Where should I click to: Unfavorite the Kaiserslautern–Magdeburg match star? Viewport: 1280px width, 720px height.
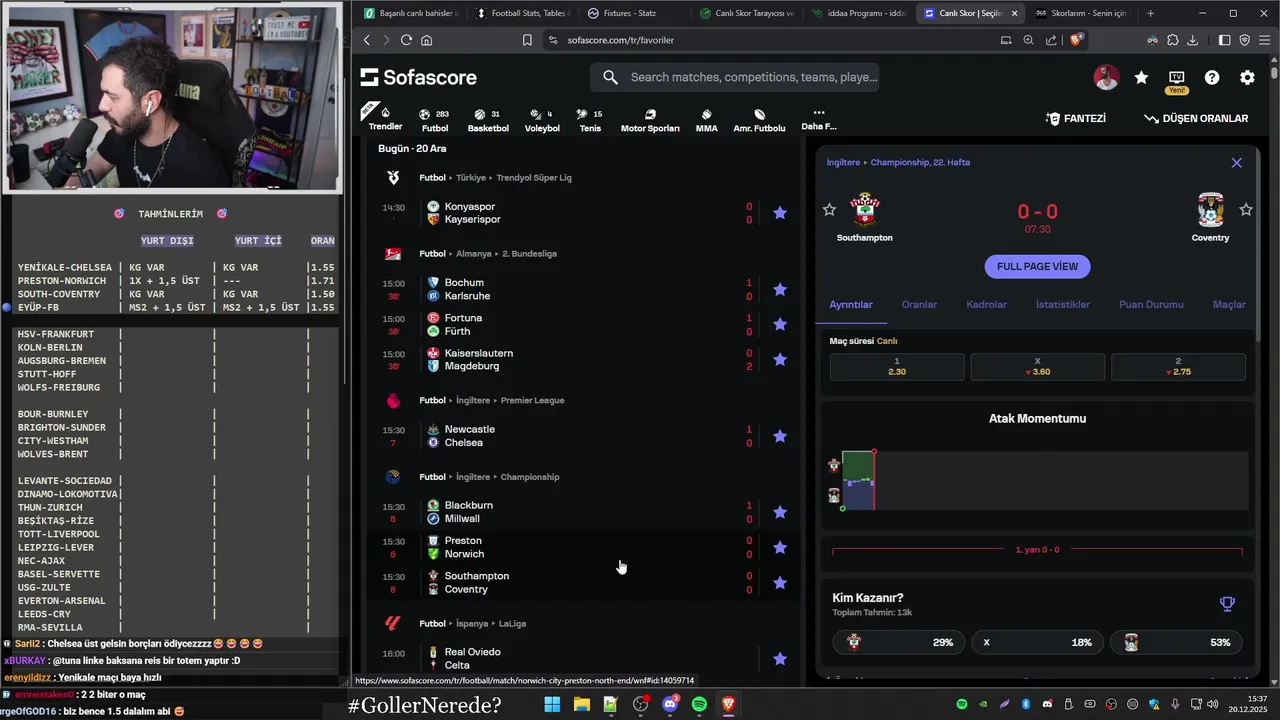780,360
